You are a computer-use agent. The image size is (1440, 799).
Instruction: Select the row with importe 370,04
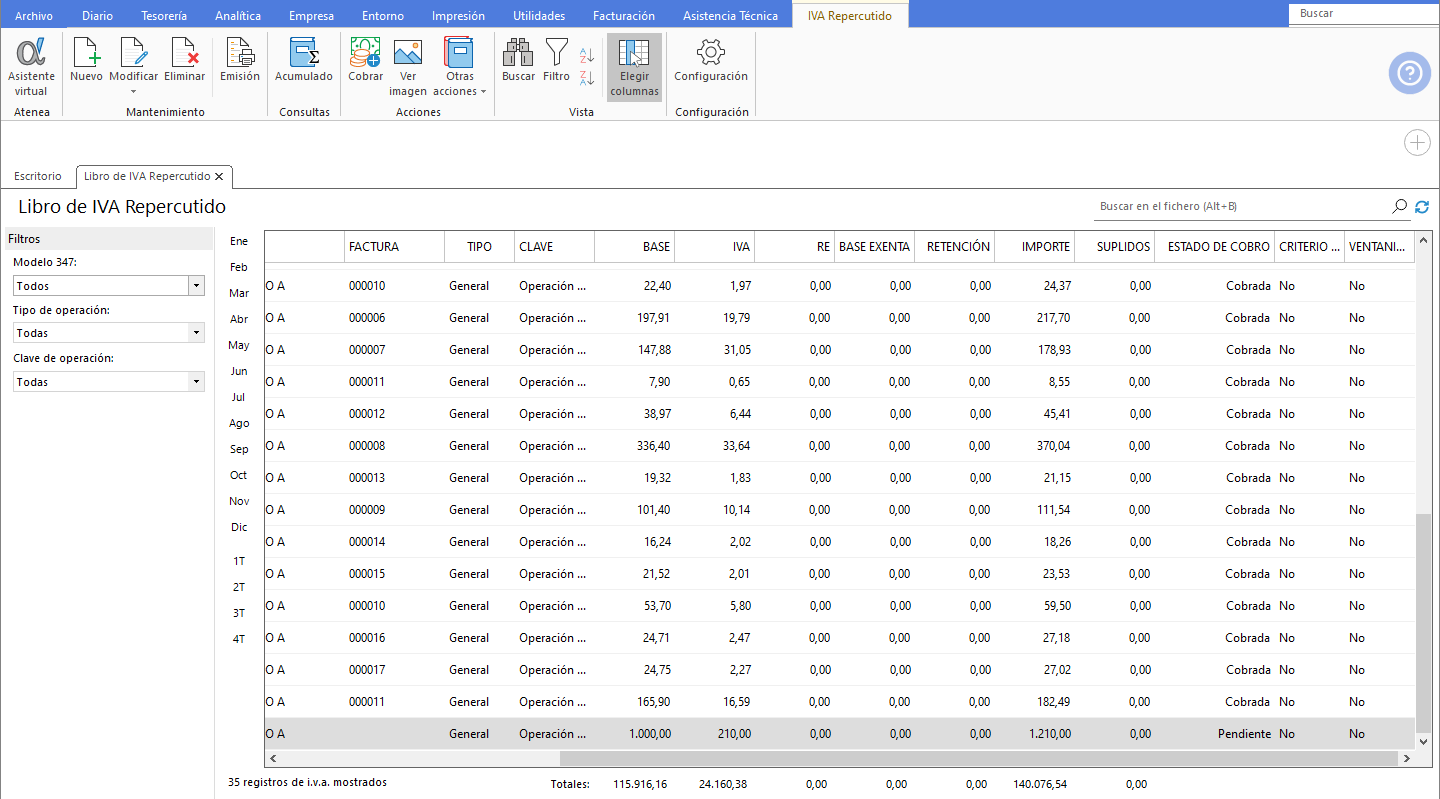point(840,446)
